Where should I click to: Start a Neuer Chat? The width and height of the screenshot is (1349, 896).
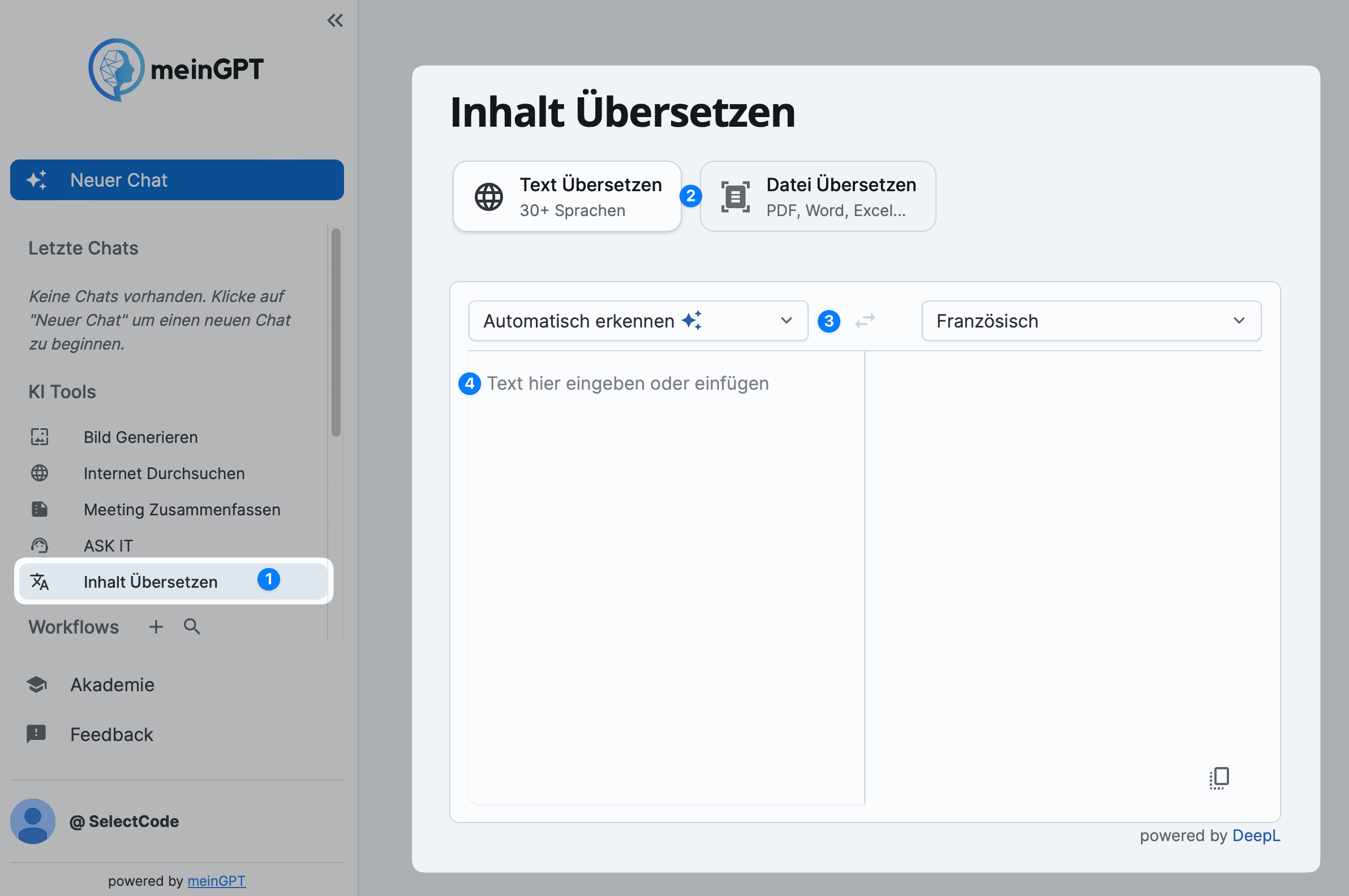pyautogui.click(x=176, y=180)
